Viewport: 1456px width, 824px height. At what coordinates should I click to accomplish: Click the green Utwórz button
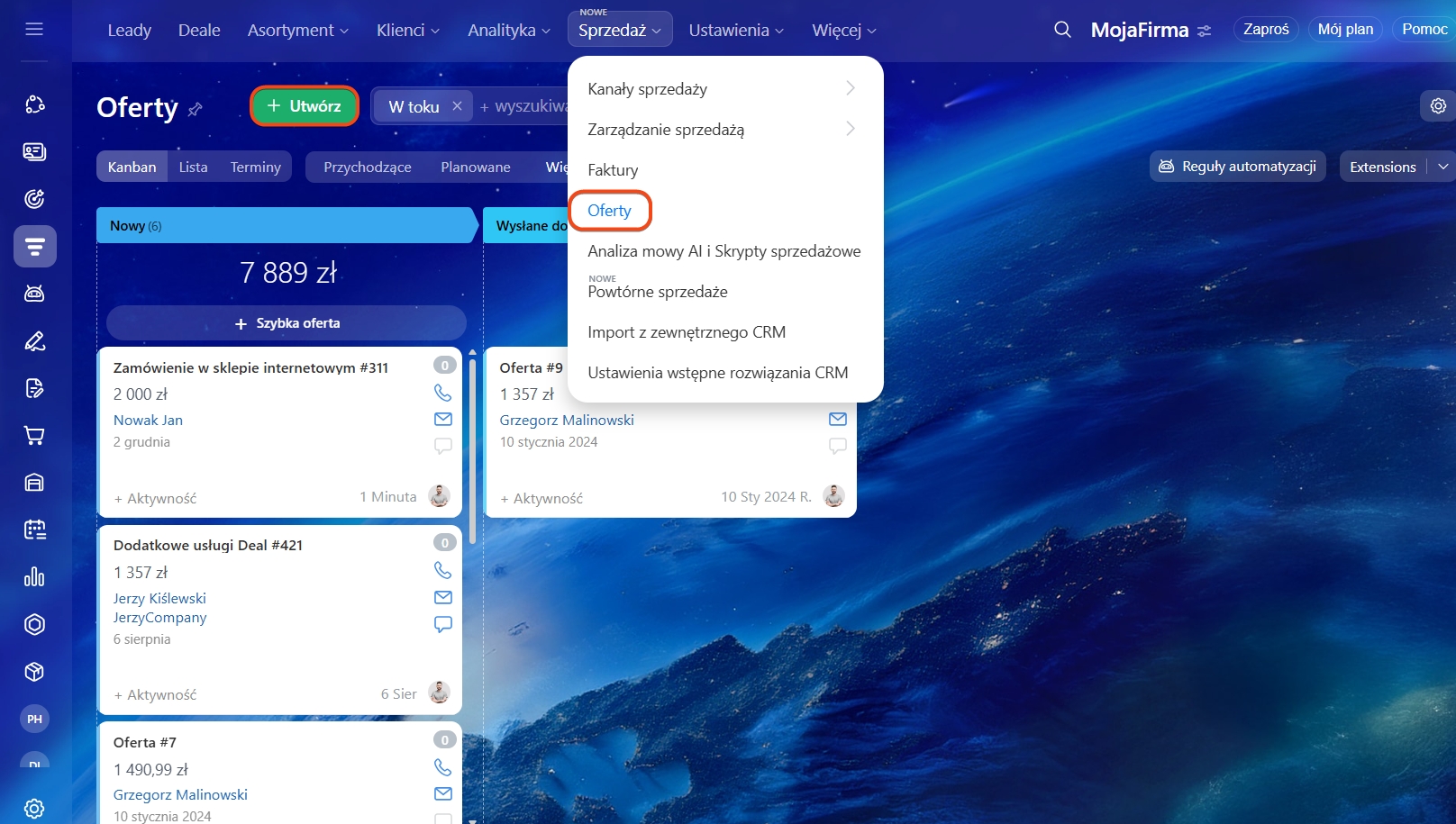pos(305,106)
